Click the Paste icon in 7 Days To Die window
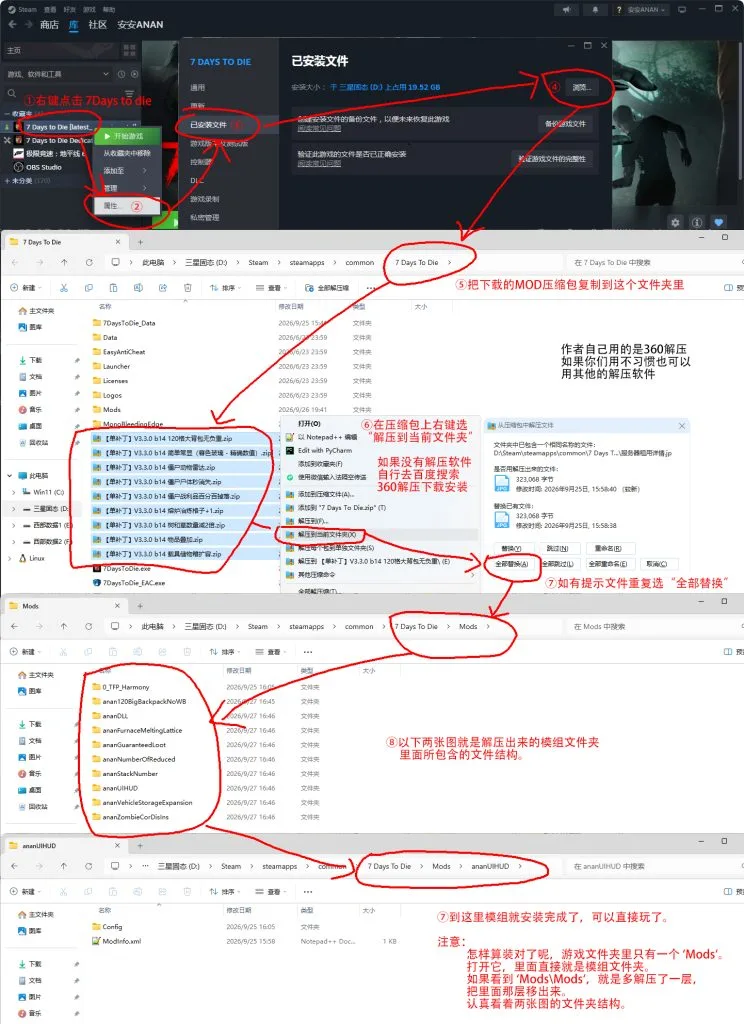Screen dimensions: 744x1024 tap(114, 288)
